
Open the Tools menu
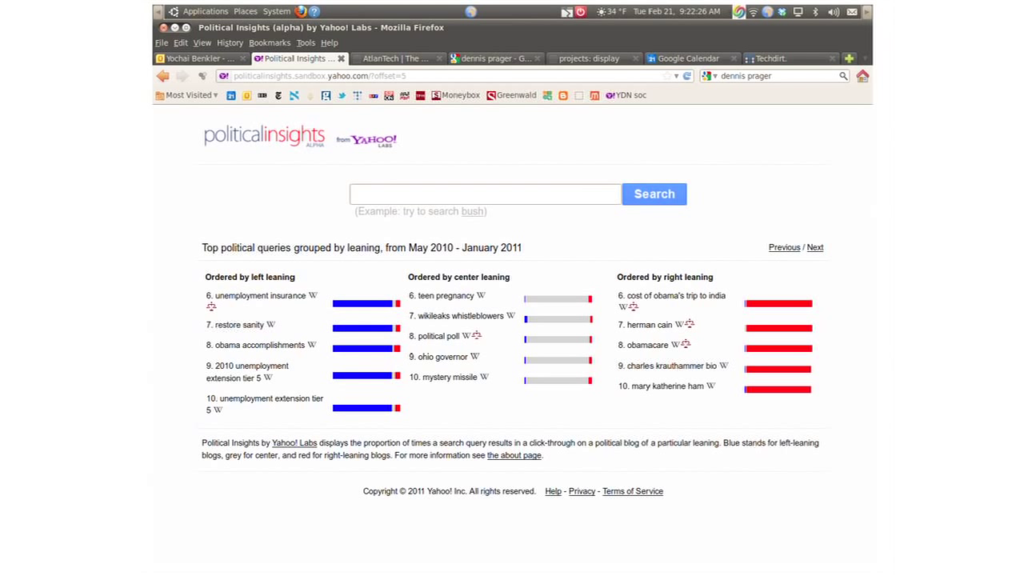click(x=306, y=43)
